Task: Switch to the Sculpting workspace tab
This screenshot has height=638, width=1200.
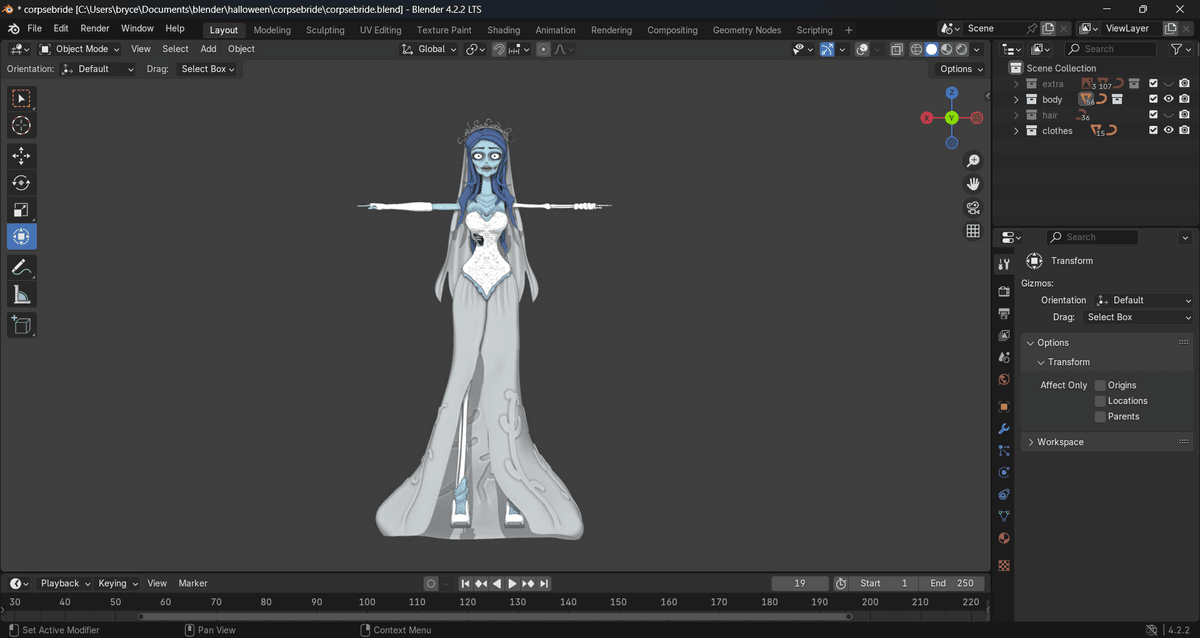Action: coord(325,30)
